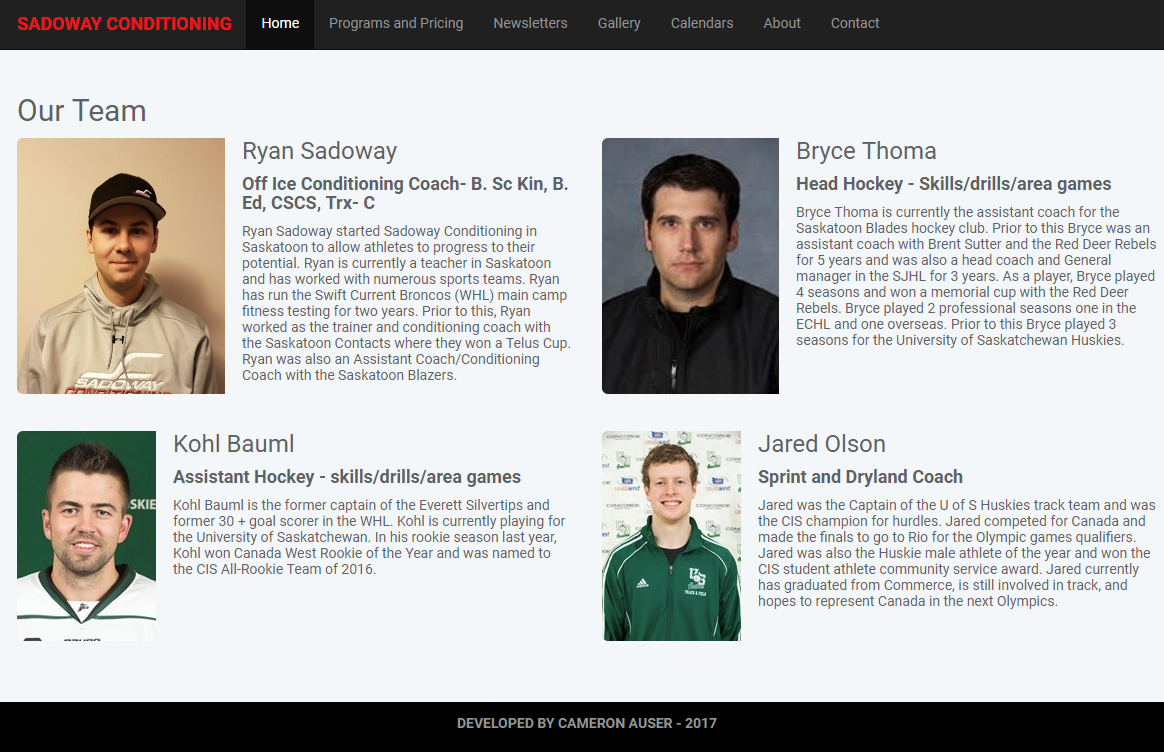The width and height of the screenshot is (1164, 752).
Task: Click the name heading 'Kohl Bauml'
Action: (234, 444)
